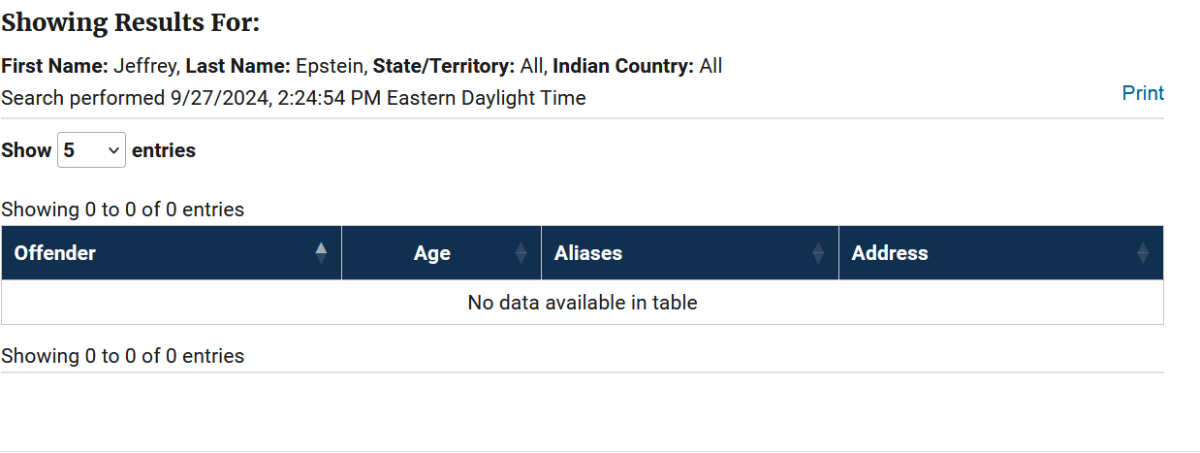This screenshot has height=453, width=1200.
Task: Click the 'First Name: Jeffrey' search term
Action: (90, 67)
